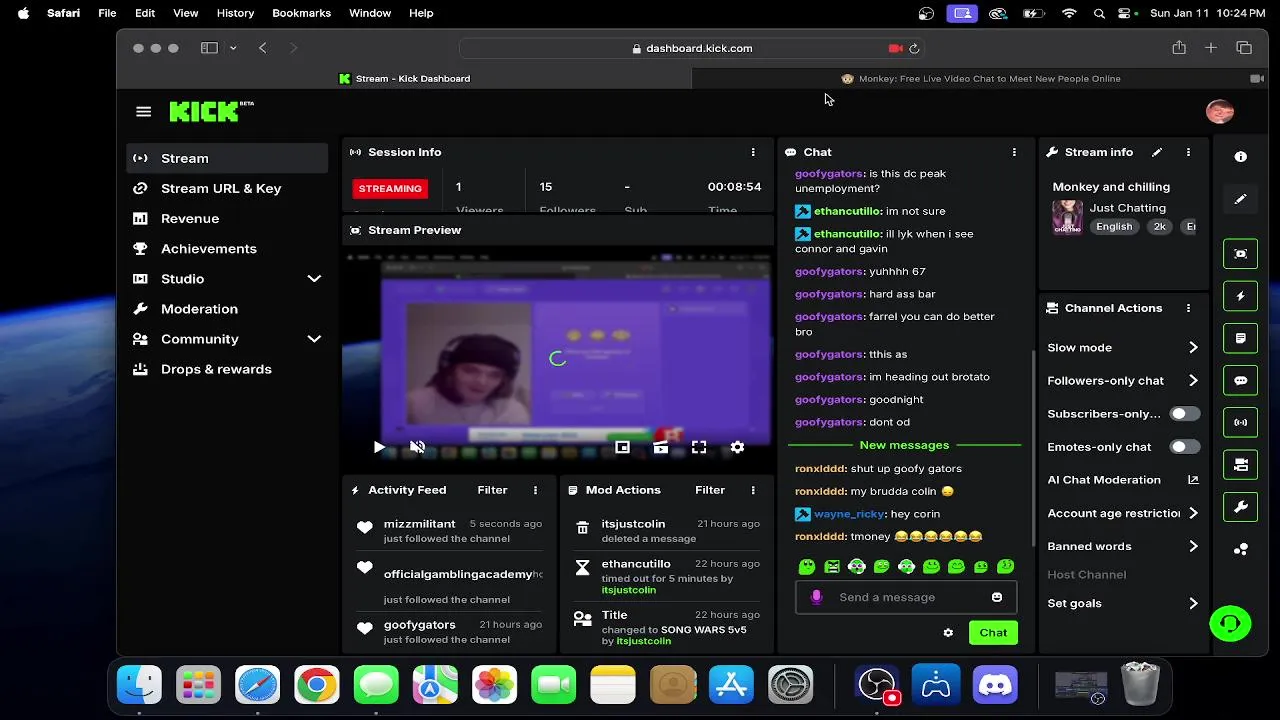Screen dimensions: 1280x720
Task: Open Stream info panel three-dot menu
Action: (x=1188, y=152)
